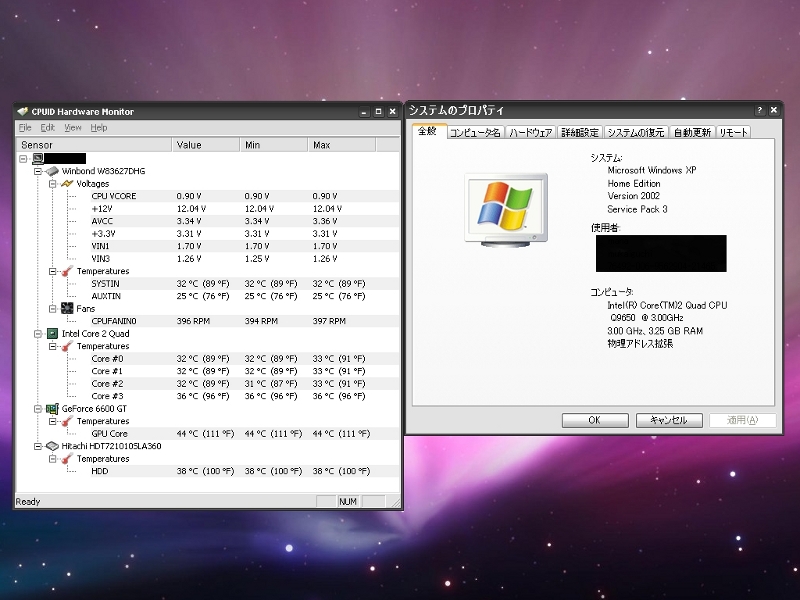Image resolution: width=800 pixels, height=600 pixels.
Task: Collapse the Winbond W83627DHG node
Action: click(x=38, y=171)
